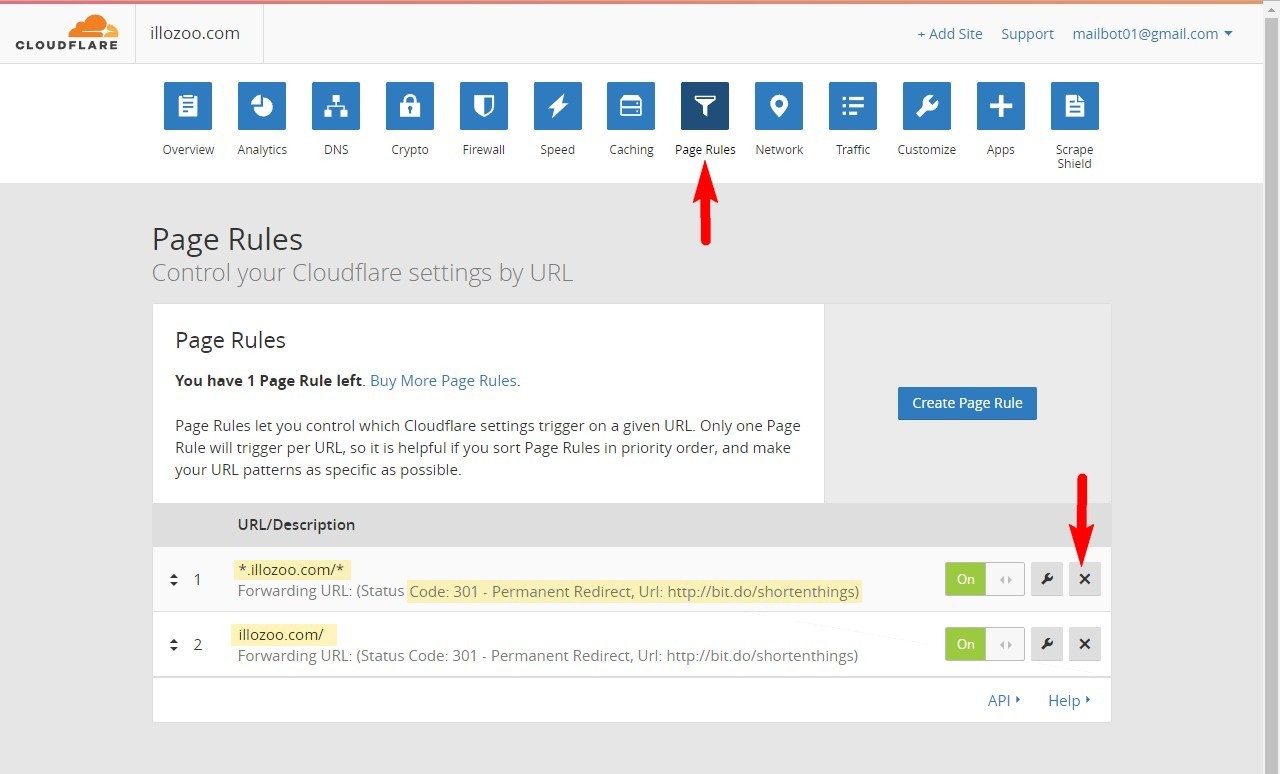Open the Network location pin icon
The height and width of the screenshot is (774, 1280).
click(x=779, y=106)
